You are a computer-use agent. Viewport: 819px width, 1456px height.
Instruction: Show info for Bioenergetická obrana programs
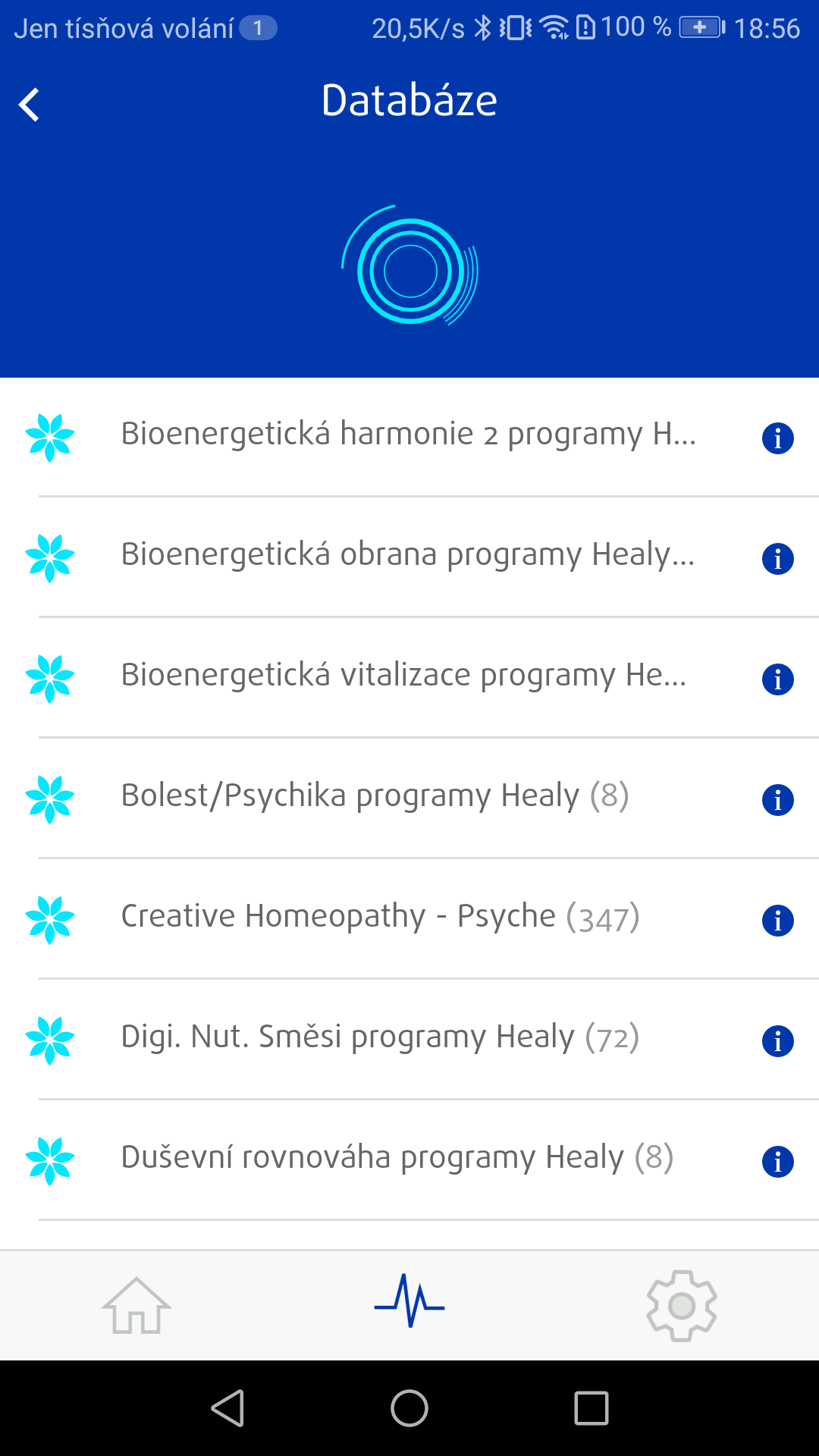pyautogui.click(x=777, y=559)
